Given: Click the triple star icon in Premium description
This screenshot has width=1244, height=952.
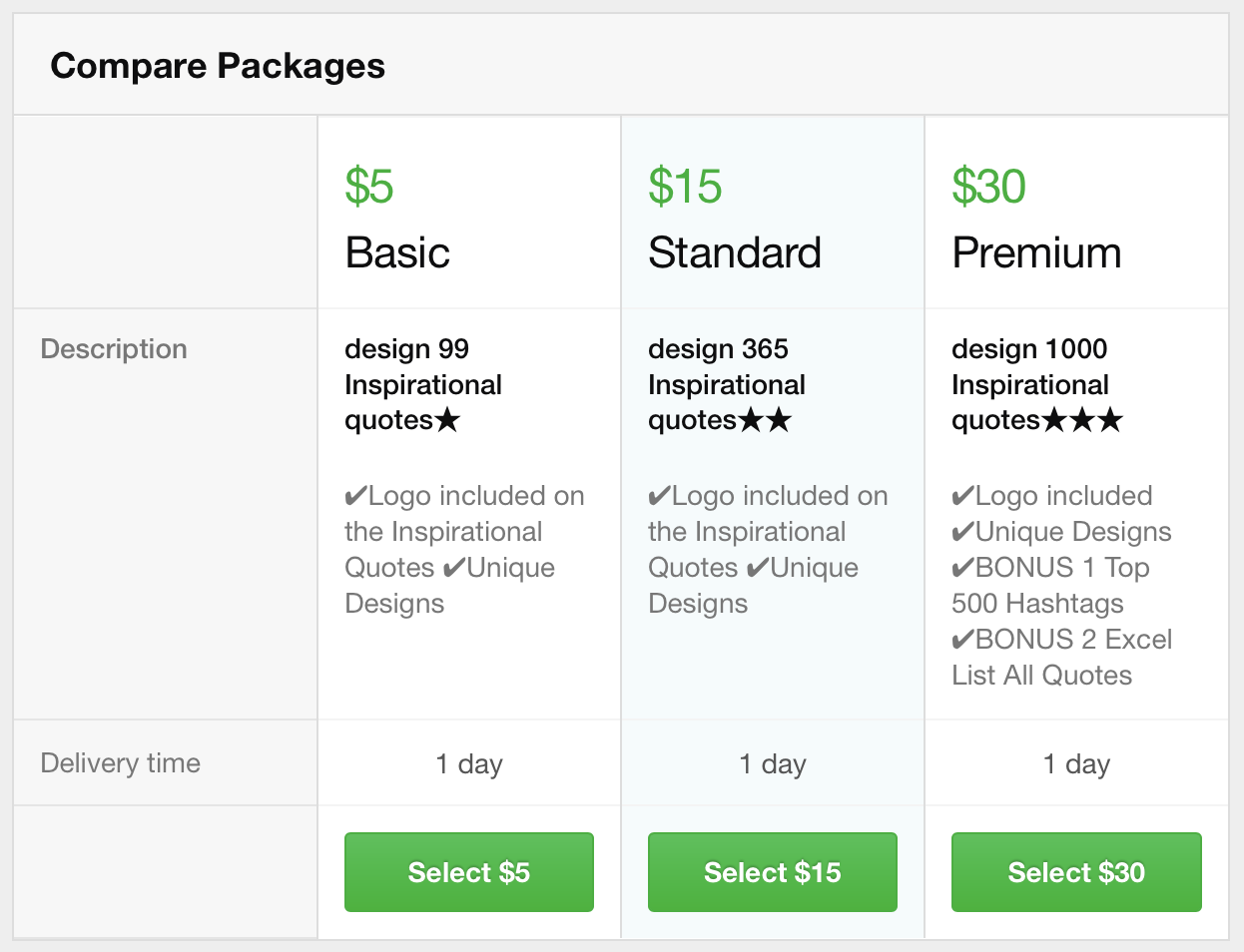Looking at the screenshot, I should 1082,420.
